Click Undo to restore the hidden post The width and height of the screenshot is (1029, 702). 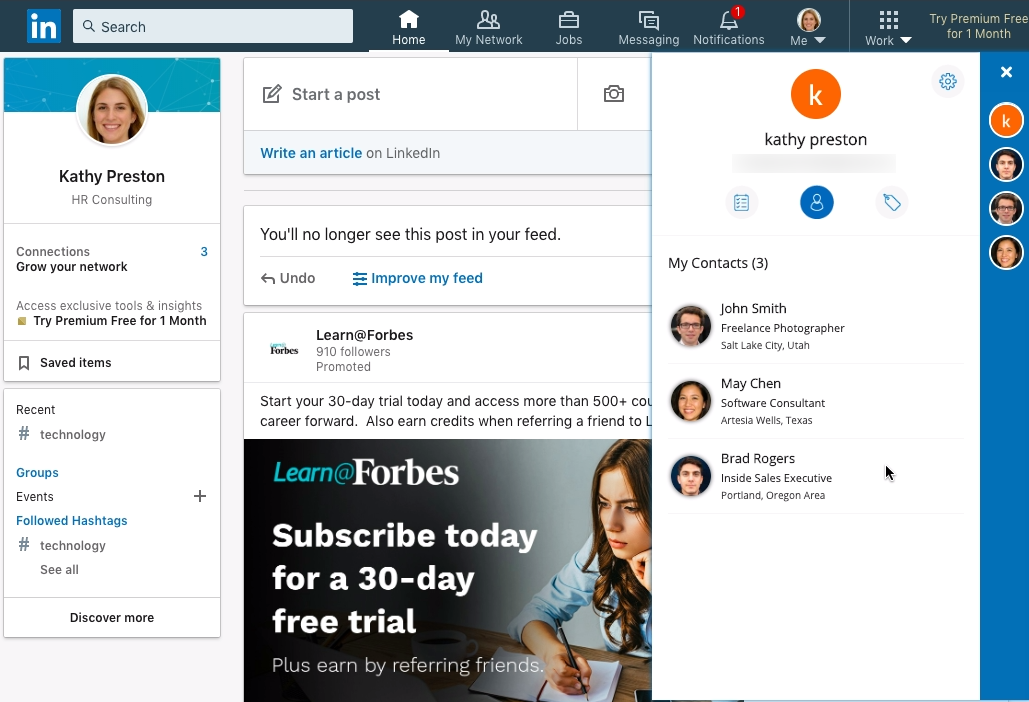tap(288, 278)
